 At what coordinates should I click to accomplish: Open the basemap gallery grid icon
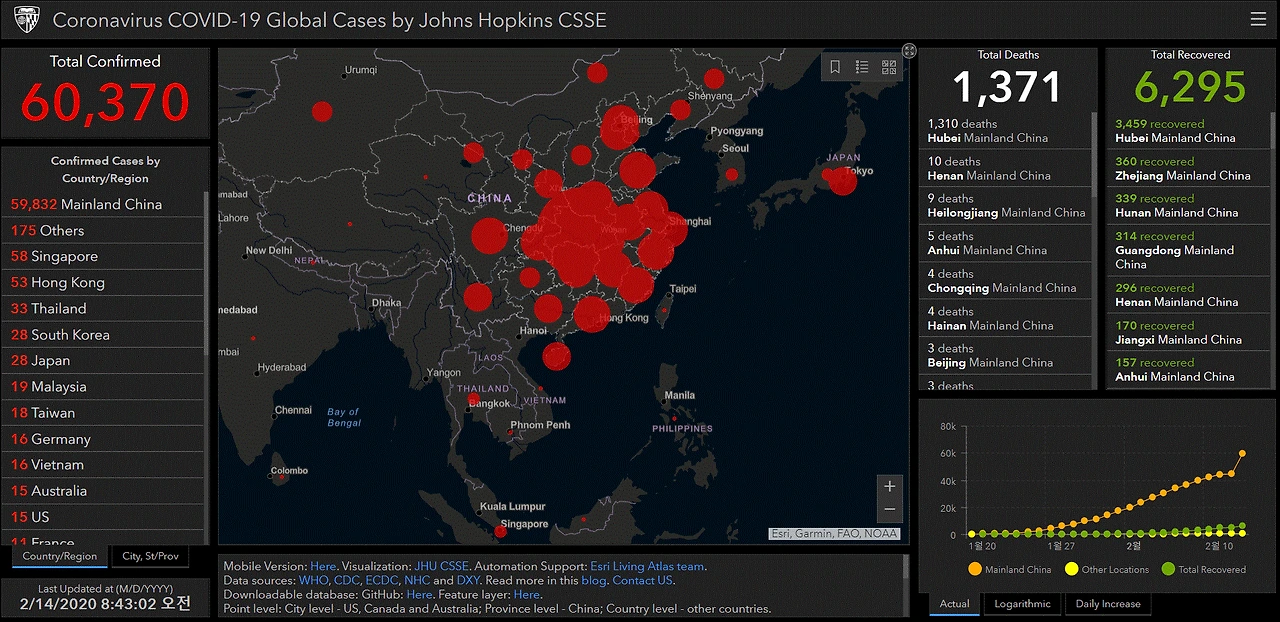coord(889,67)
